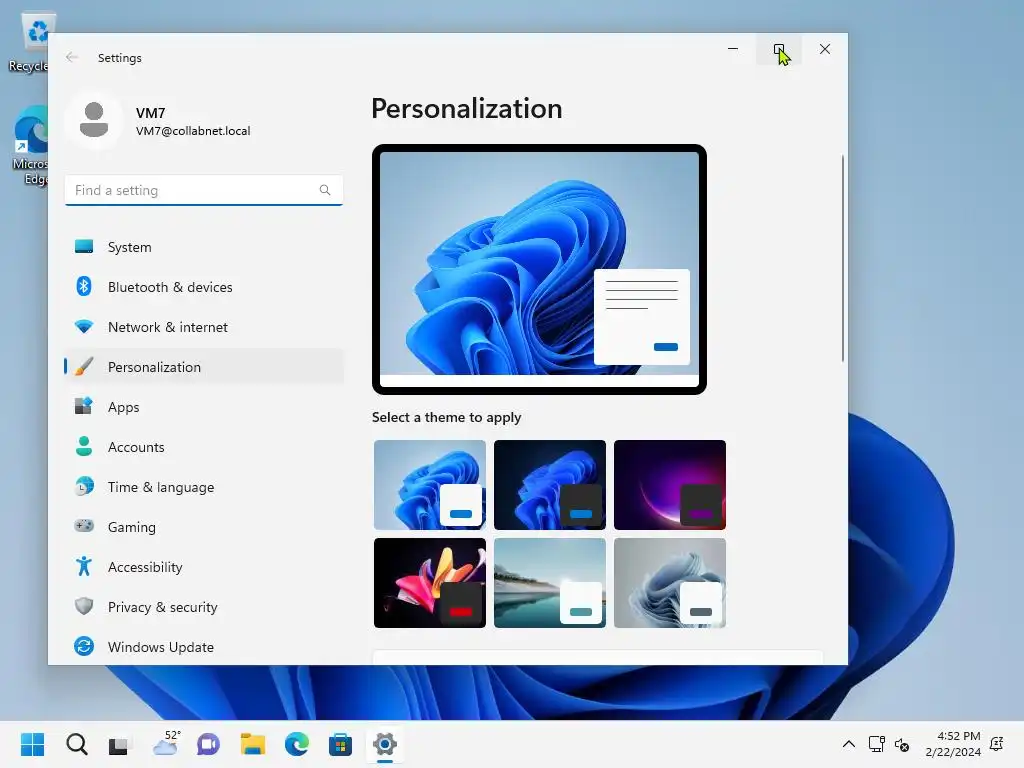The width and height of the screenshot is (1024, 768).
Task: Open taskbar Search
Action: pos(76,744)
